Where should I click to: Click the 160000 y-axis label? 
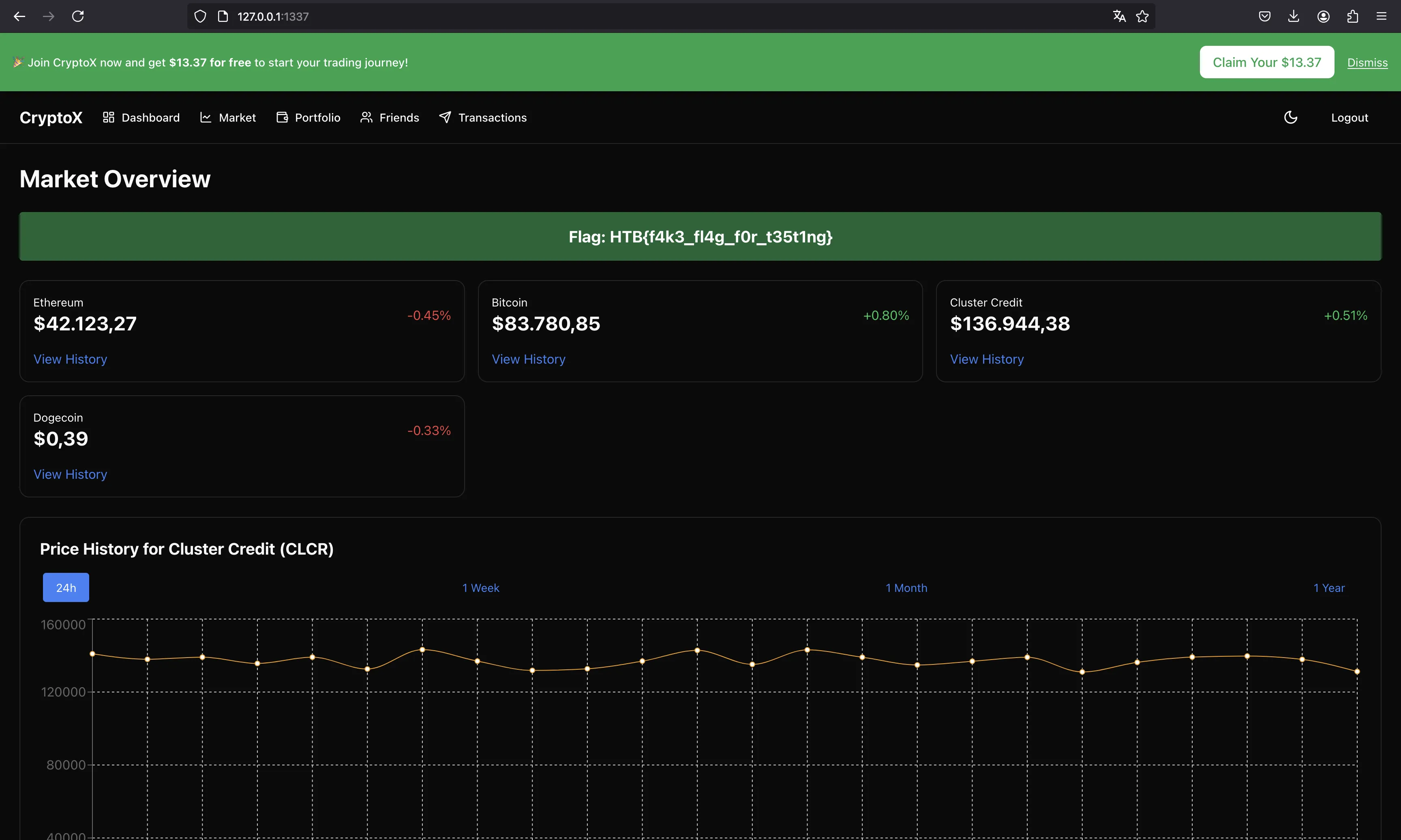(x=63, y=624)
